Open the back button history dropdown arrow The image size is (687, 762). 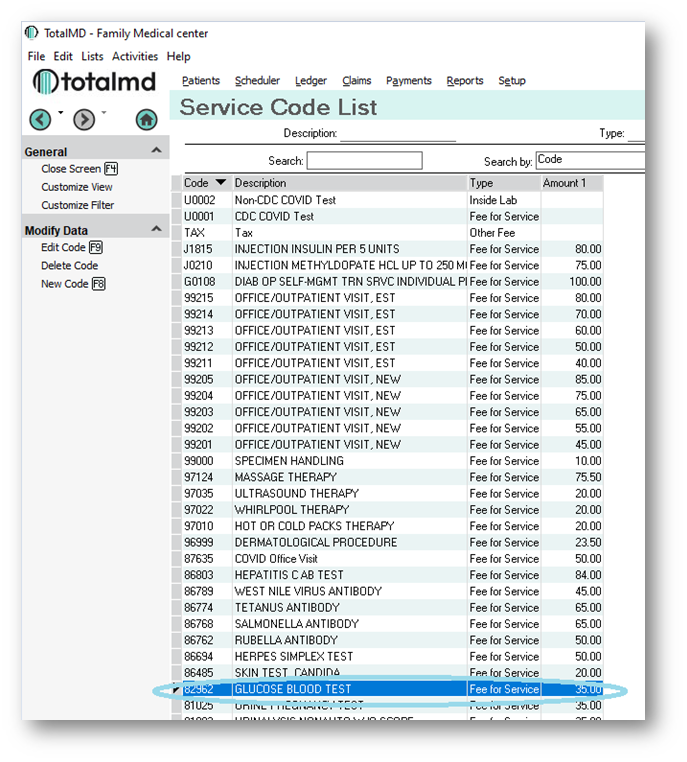(60, 112)
